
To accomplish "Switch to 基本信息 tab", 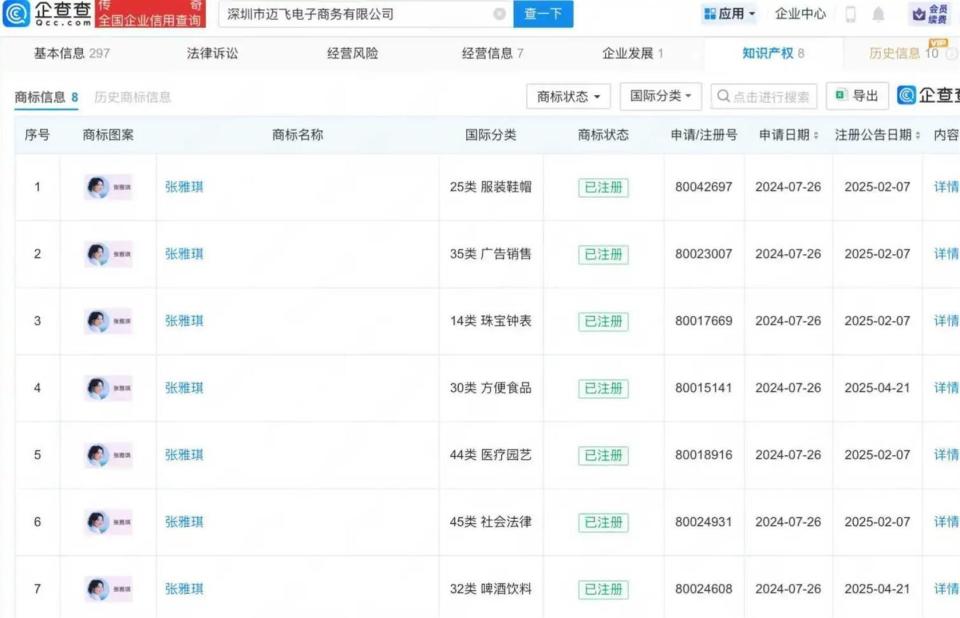I will [72, 53].
